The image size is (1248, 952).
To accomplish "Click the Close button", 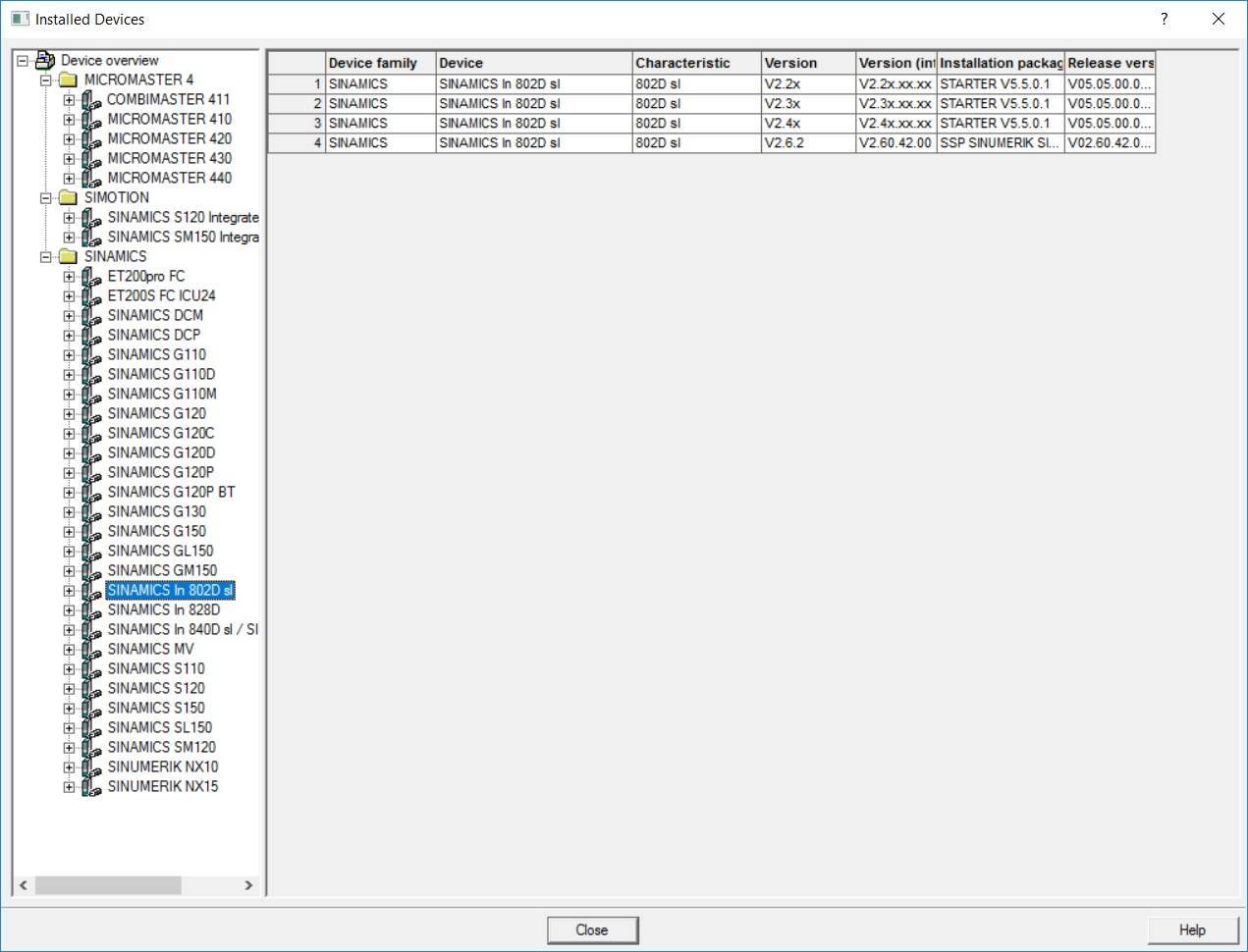I will 592,930.
